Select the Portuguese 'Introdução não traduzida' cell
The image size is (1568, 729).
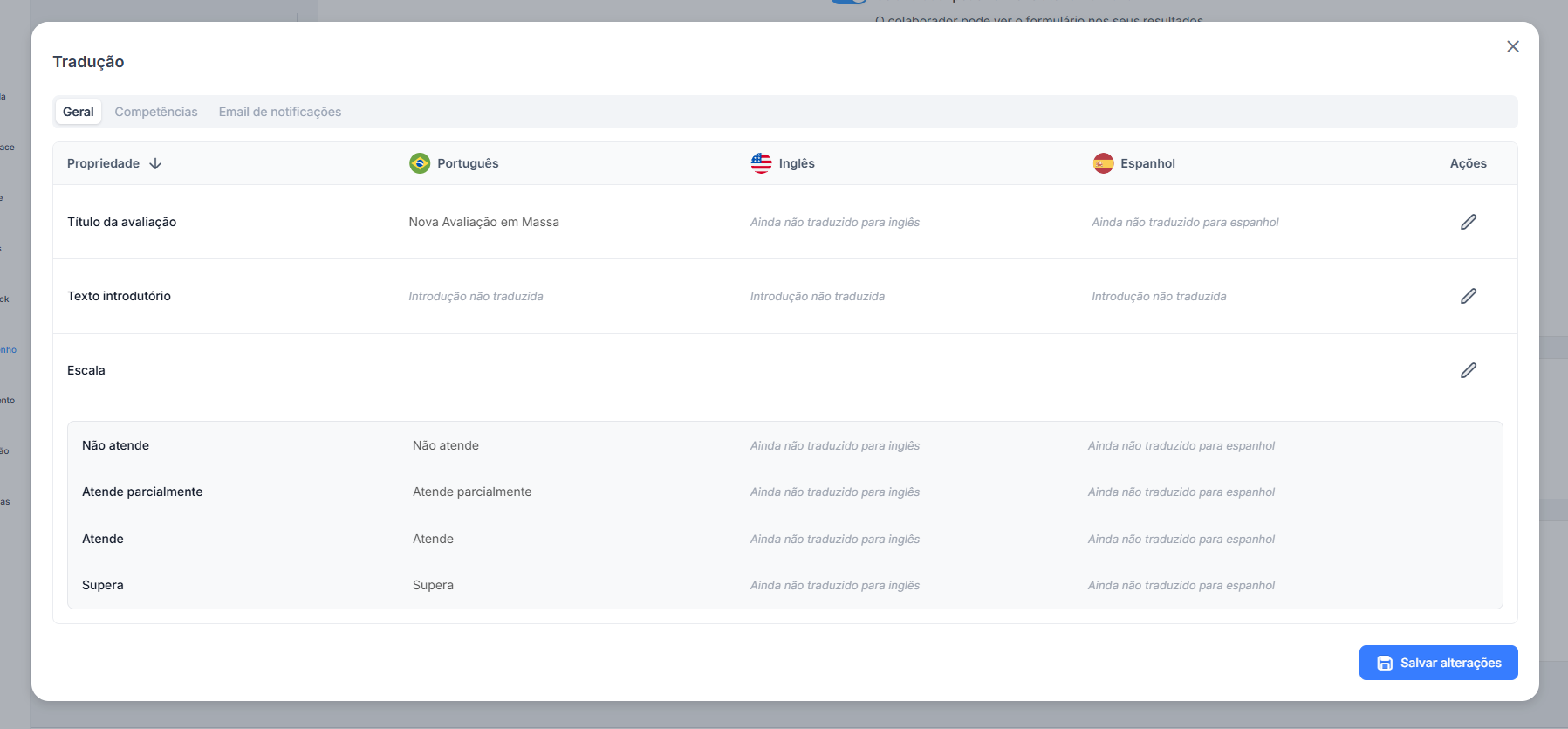coord(476,296)
